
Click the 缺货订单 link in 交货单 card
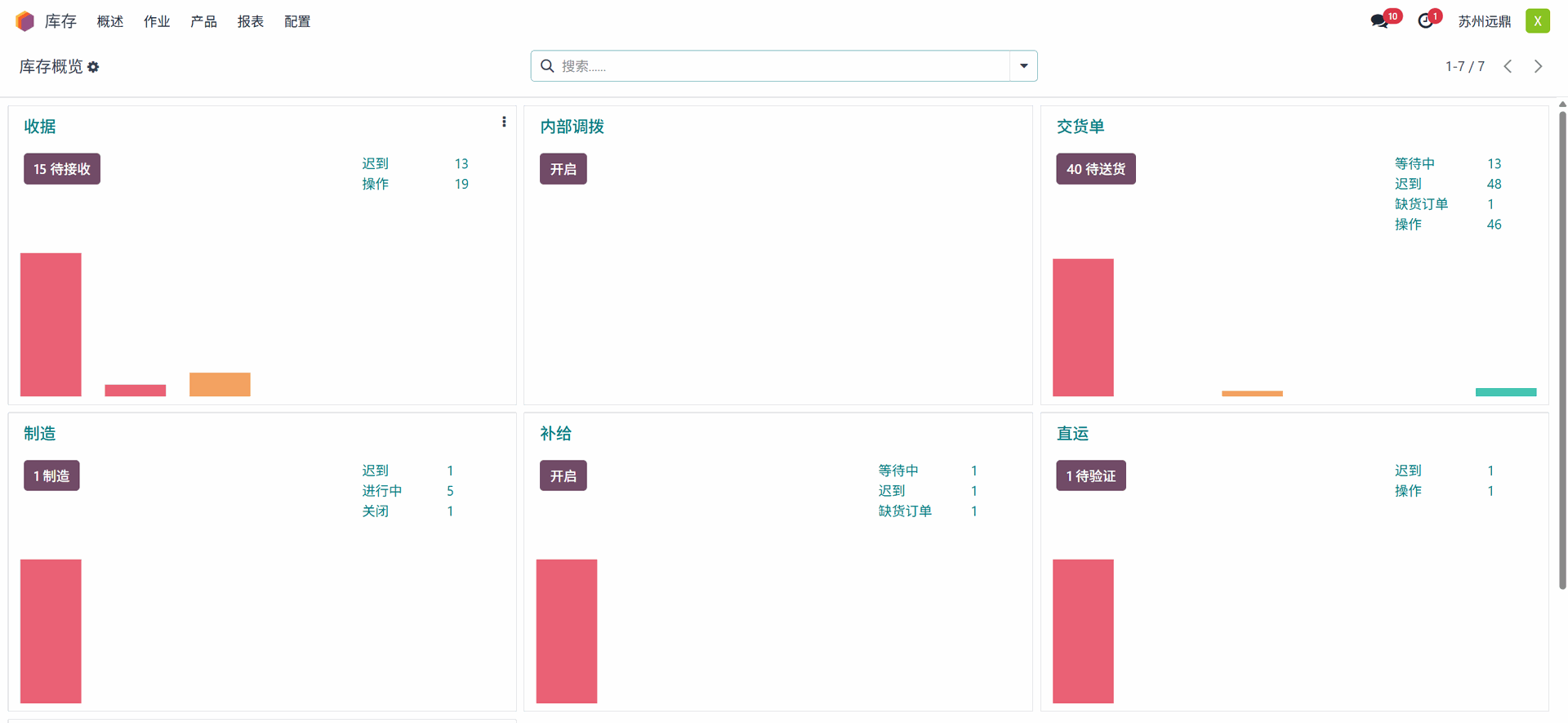(x=1421, y=204)
